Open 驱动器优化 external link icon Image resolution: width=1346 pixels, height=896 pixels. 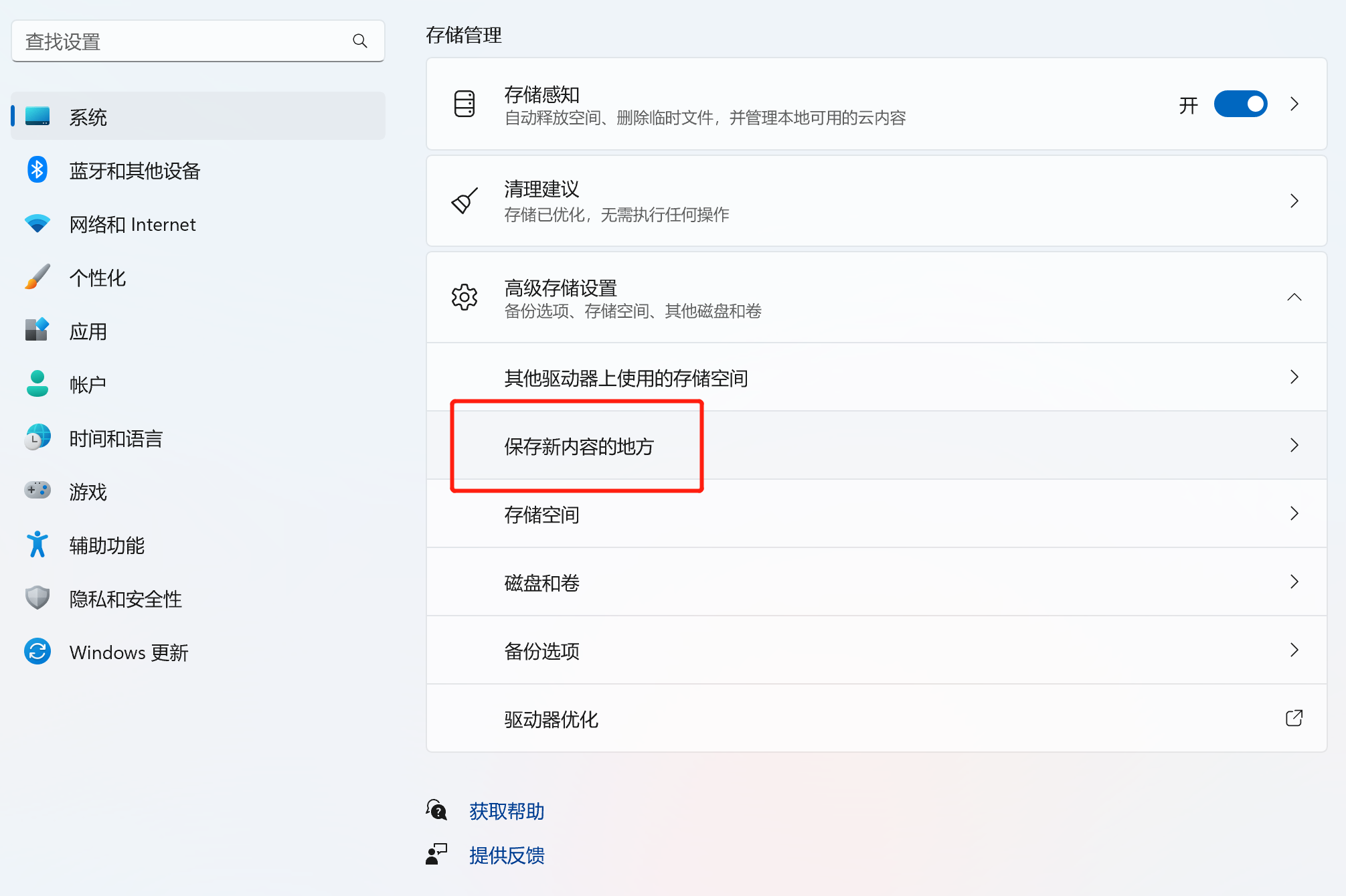1294,719
